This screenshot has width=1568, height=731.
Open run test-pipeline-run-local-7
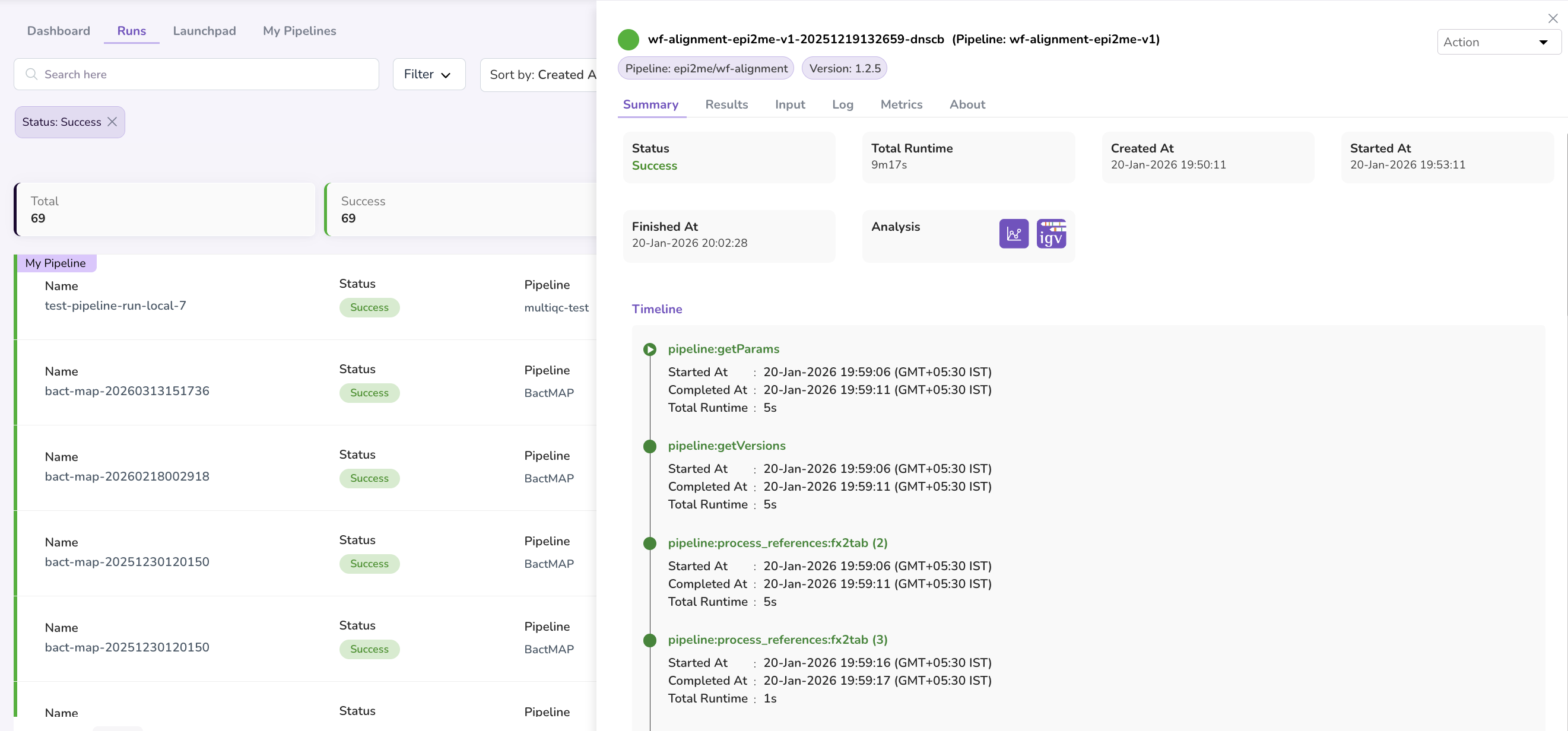click(x=116, y=306)
